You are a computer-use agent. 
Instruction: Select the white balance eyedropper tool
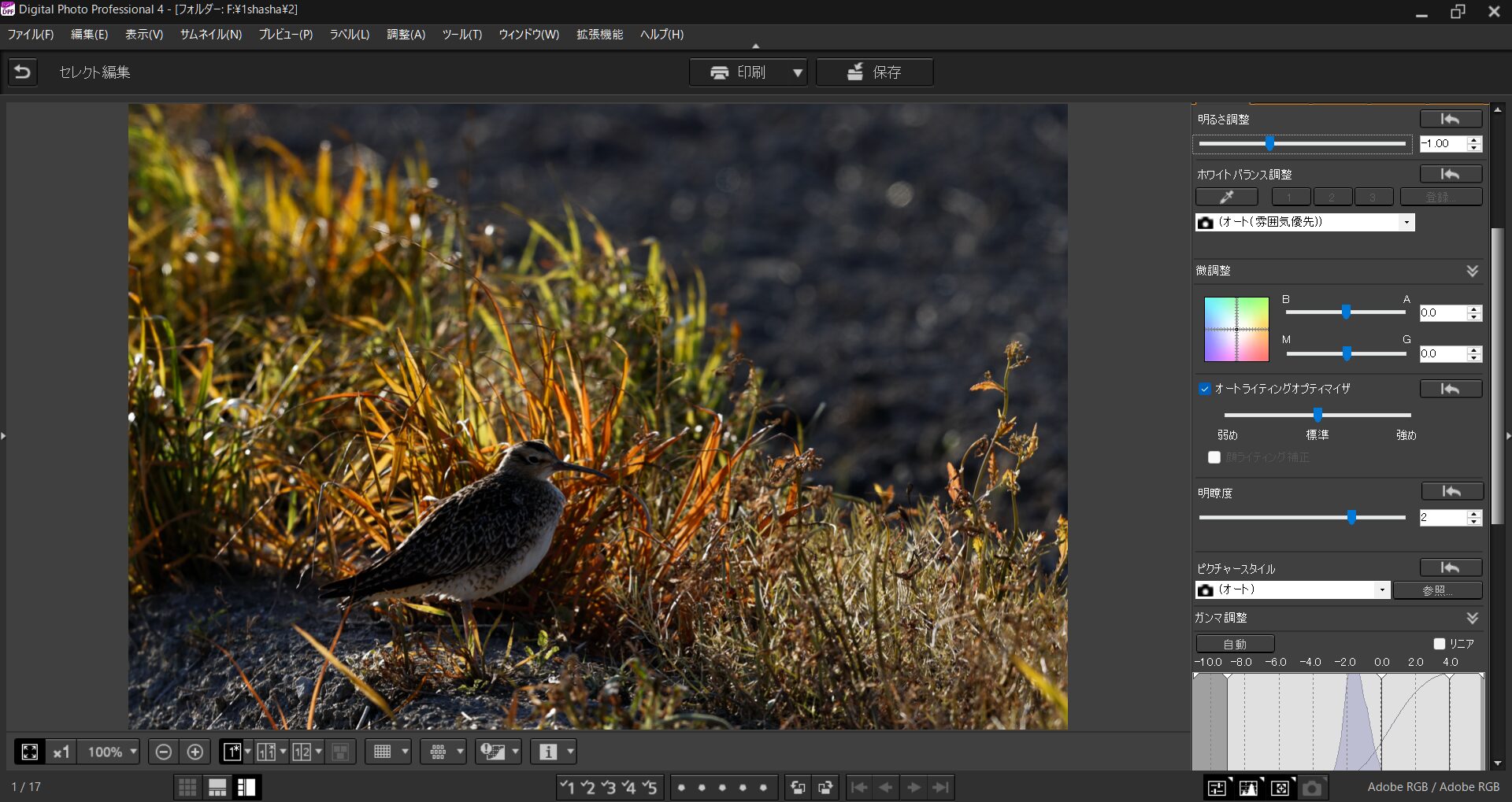[x=1226, y=197]
